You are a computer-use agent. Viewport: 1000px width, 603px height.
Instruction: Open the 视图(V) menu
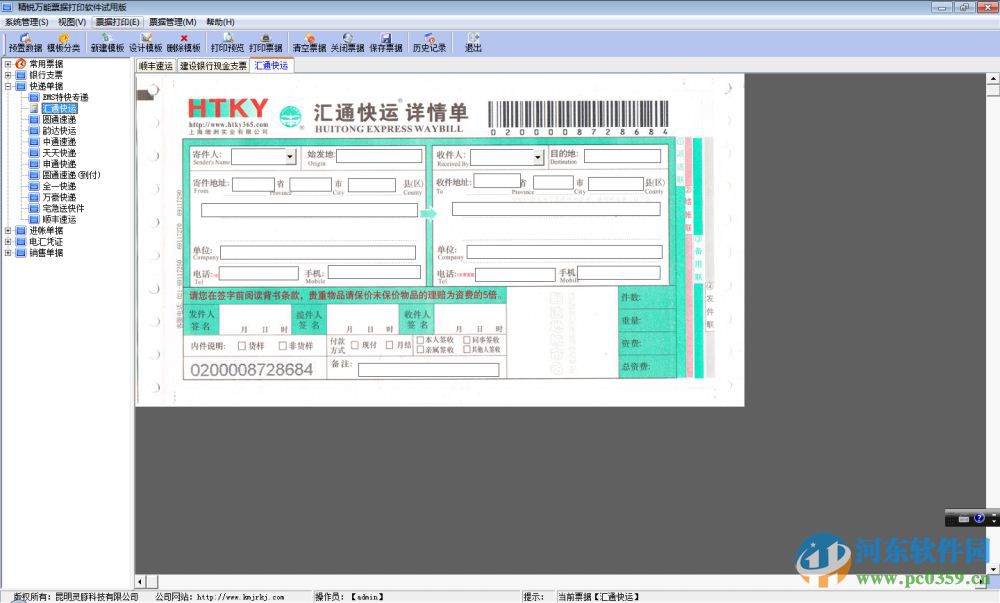coord(72,22)
